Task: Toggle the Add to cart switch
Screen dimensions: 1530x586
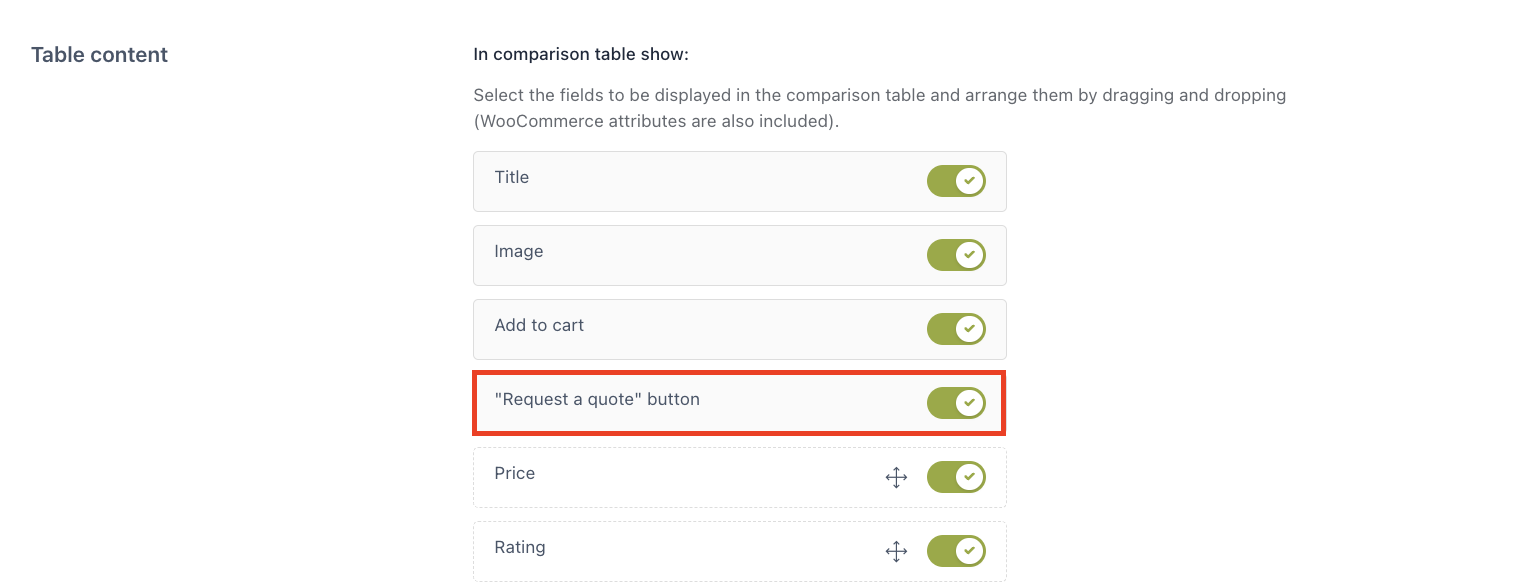Action: [956, 329]
